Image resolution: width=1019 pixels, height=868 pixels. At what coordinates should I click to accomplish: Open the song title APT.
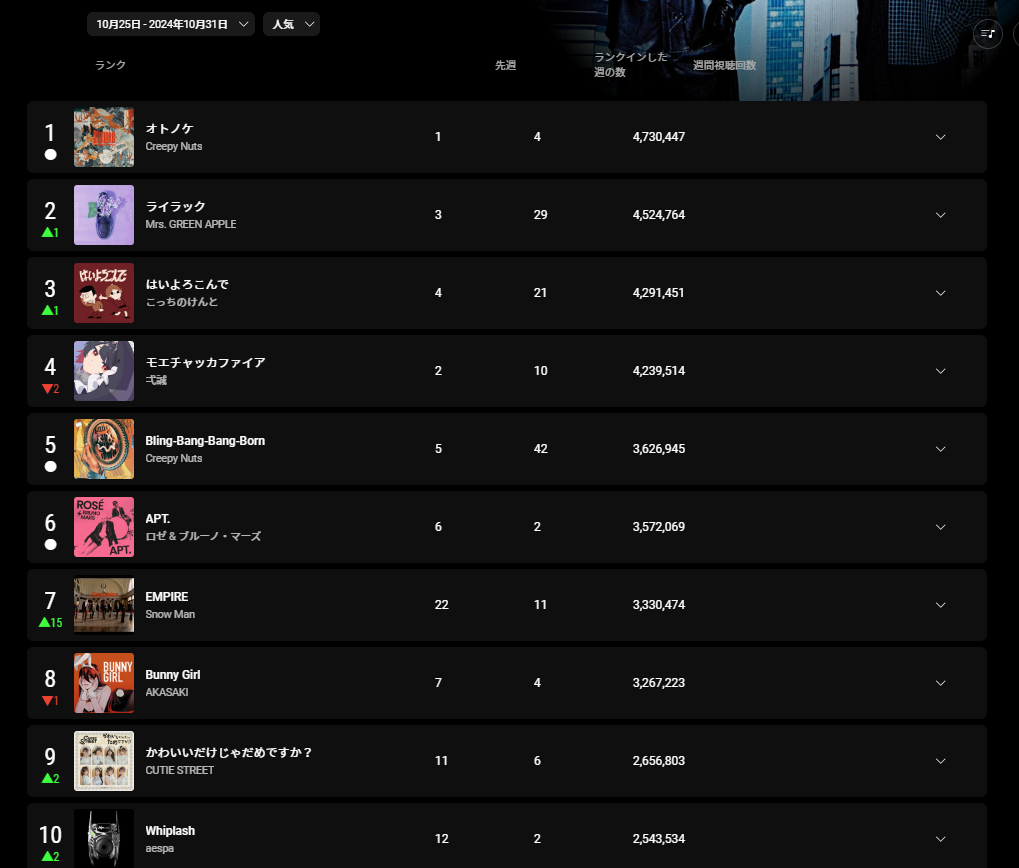(x=158, y=518)
